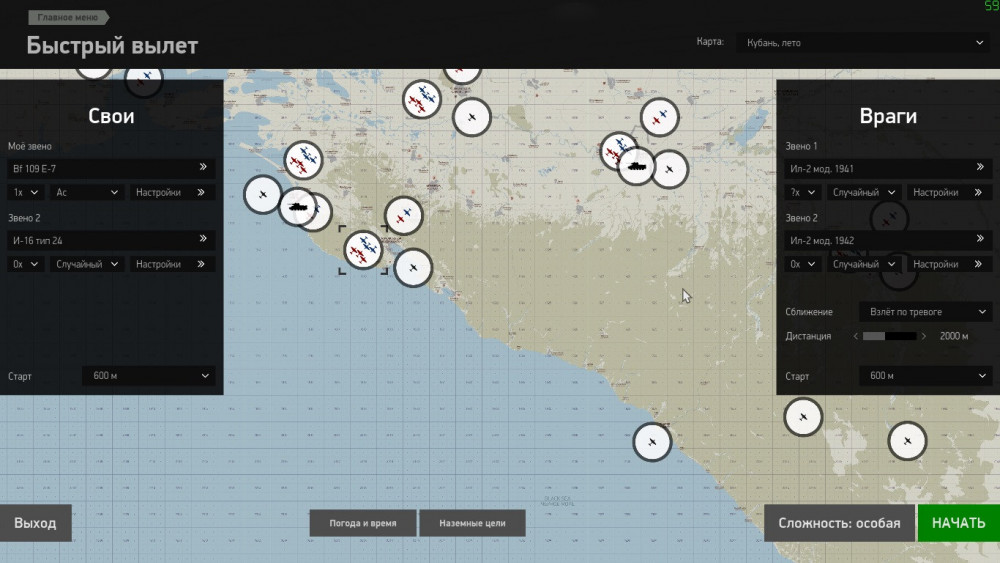Go back via Главное меню tab
The width and height of the screenshot is (1000, 563).
(x=68, y=18)
